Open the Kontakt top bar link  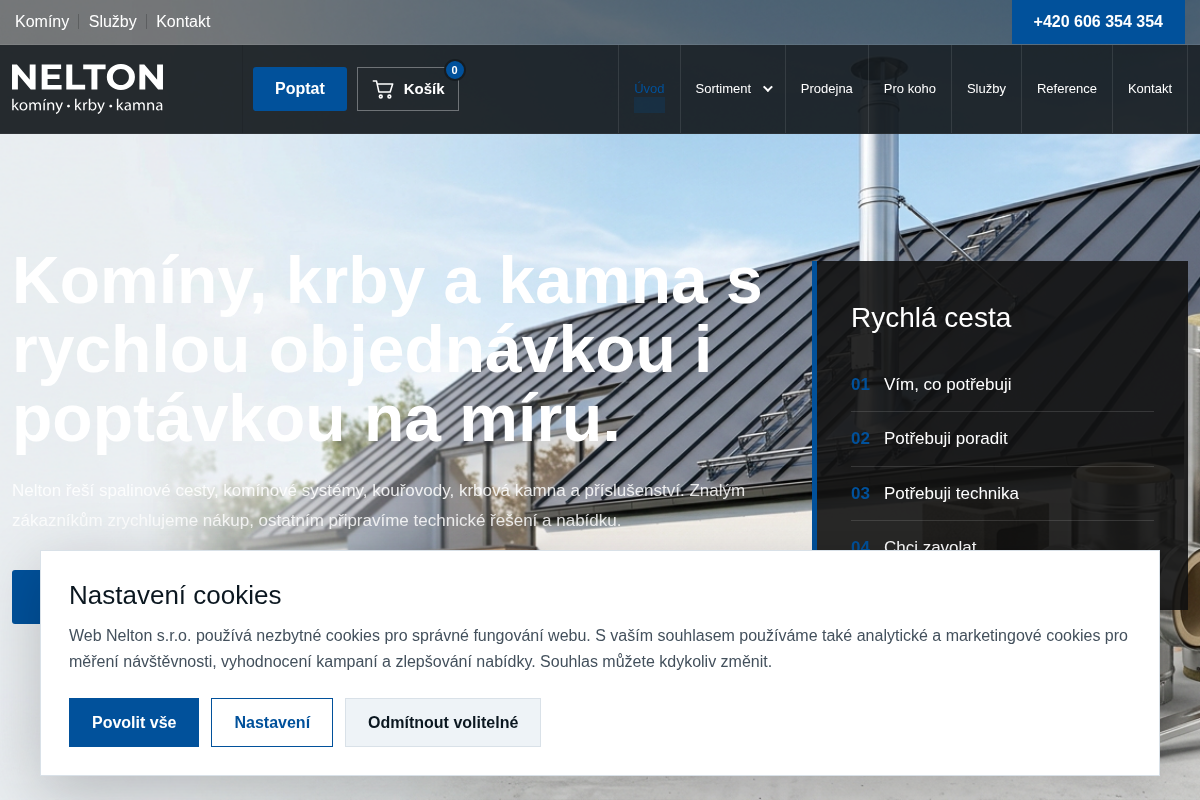[x=183, y=22]
